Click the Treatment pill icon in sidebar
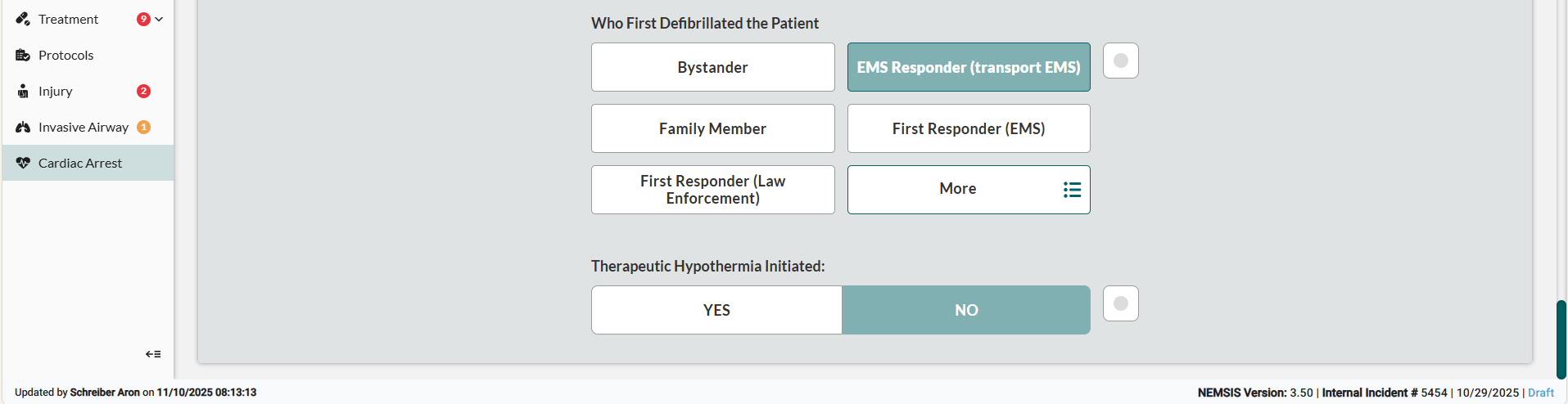 pos(23,19)
